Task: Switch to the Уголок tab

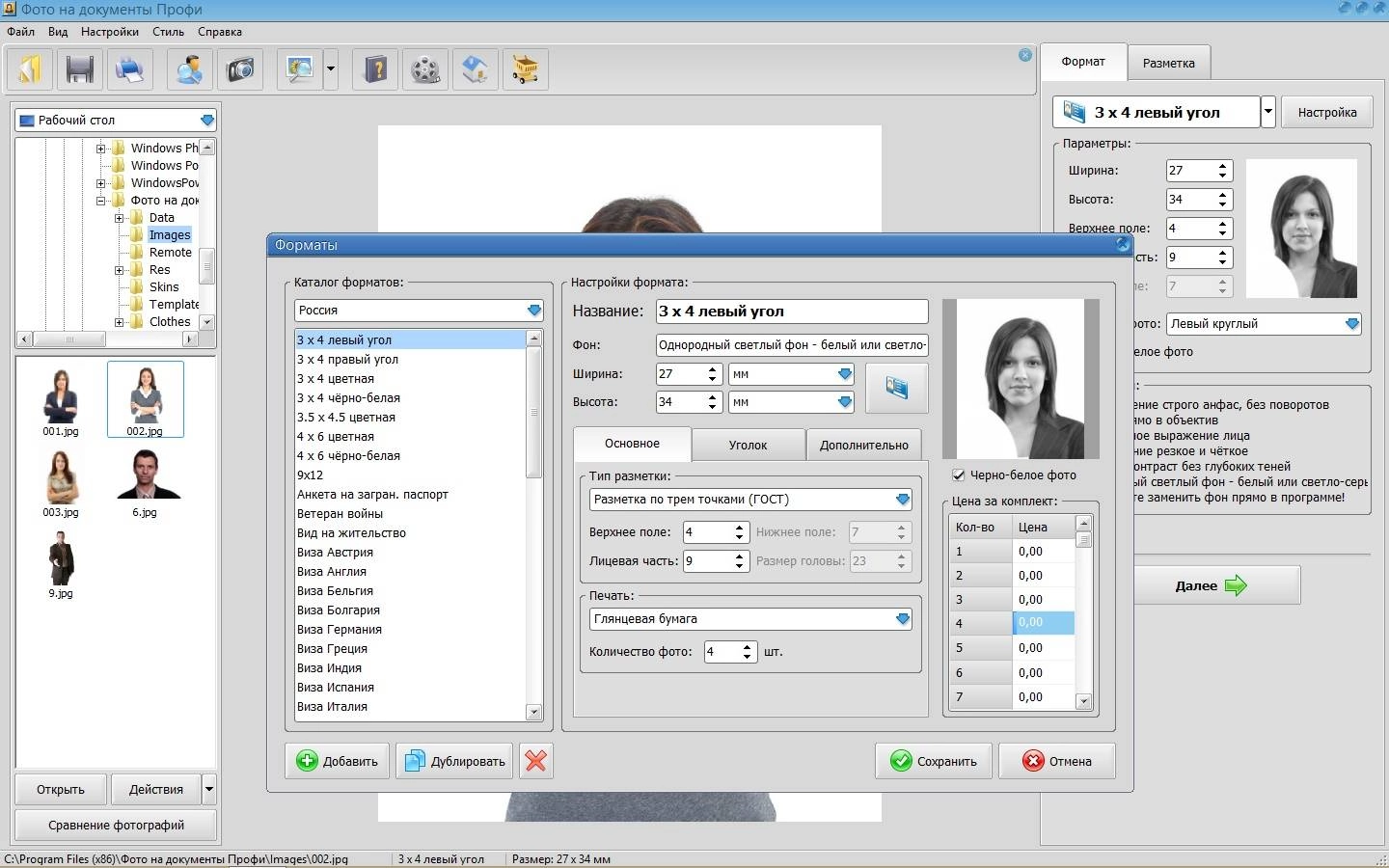Action: (748, 445)
